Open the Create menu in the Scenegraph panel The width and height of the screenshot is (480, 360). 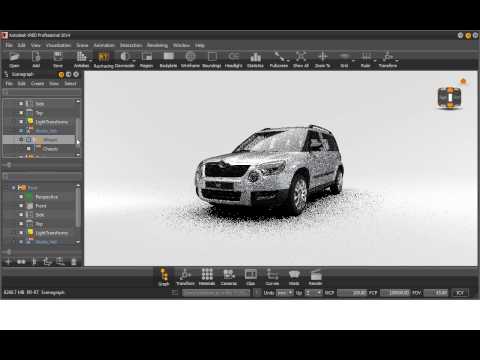[37, 83]
